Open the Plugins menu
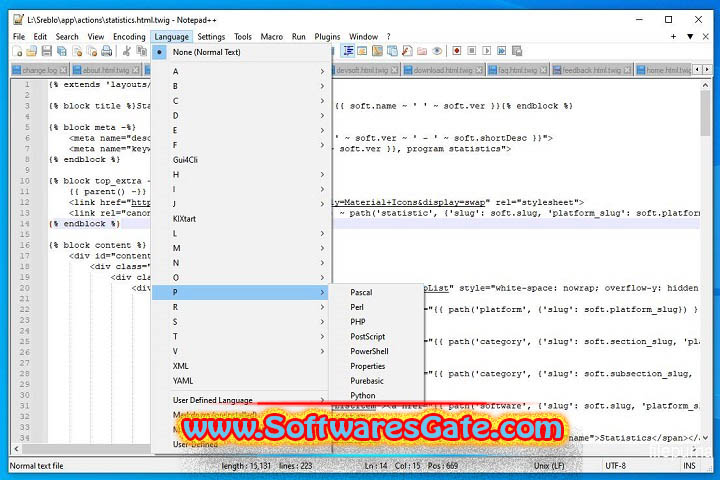The height and width of the screenshot is (480, 720). [x=327, y=37]
